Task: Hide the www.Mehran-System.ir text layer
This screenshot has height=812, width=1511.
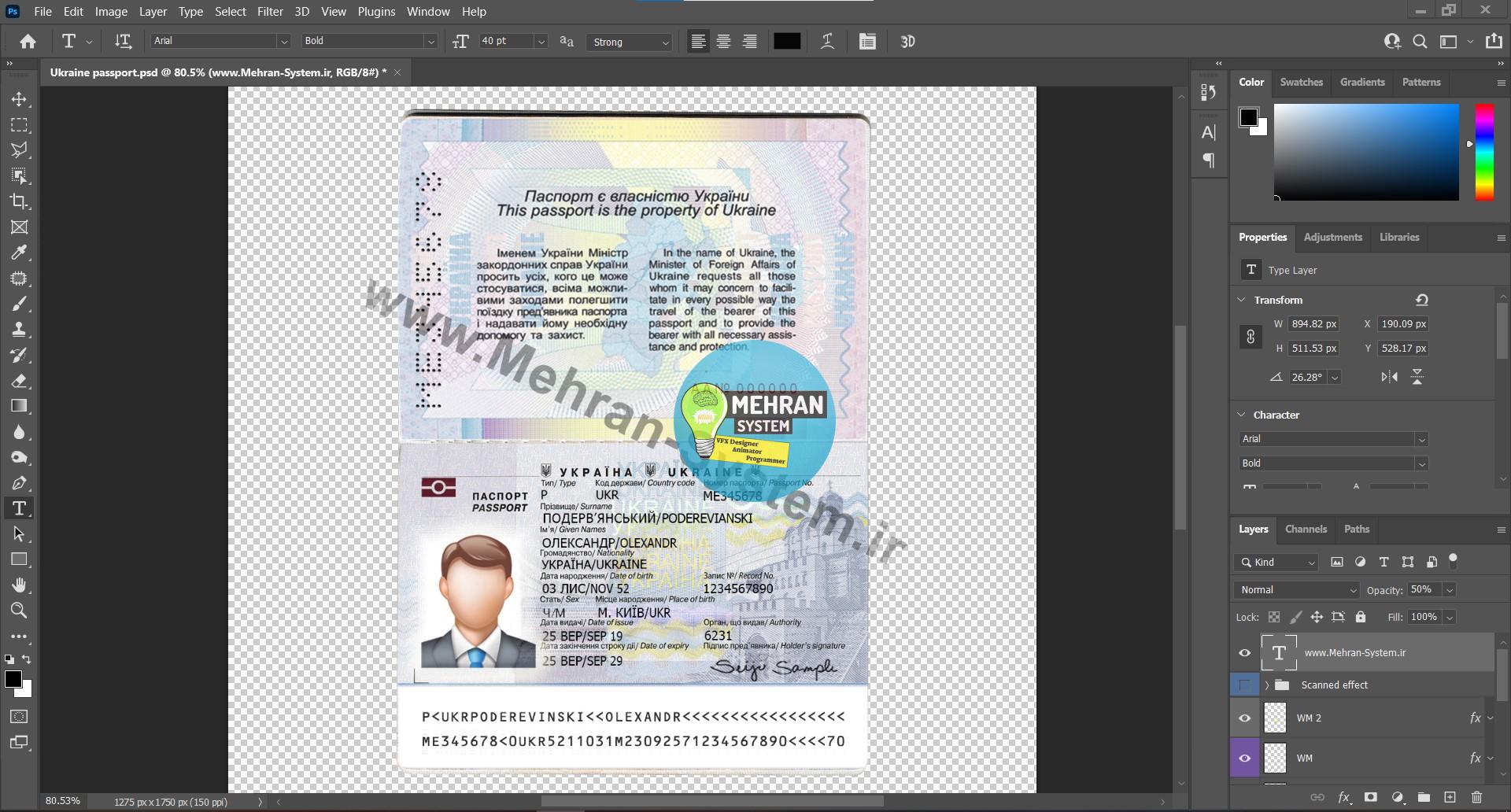Action: click(1244, 653)
